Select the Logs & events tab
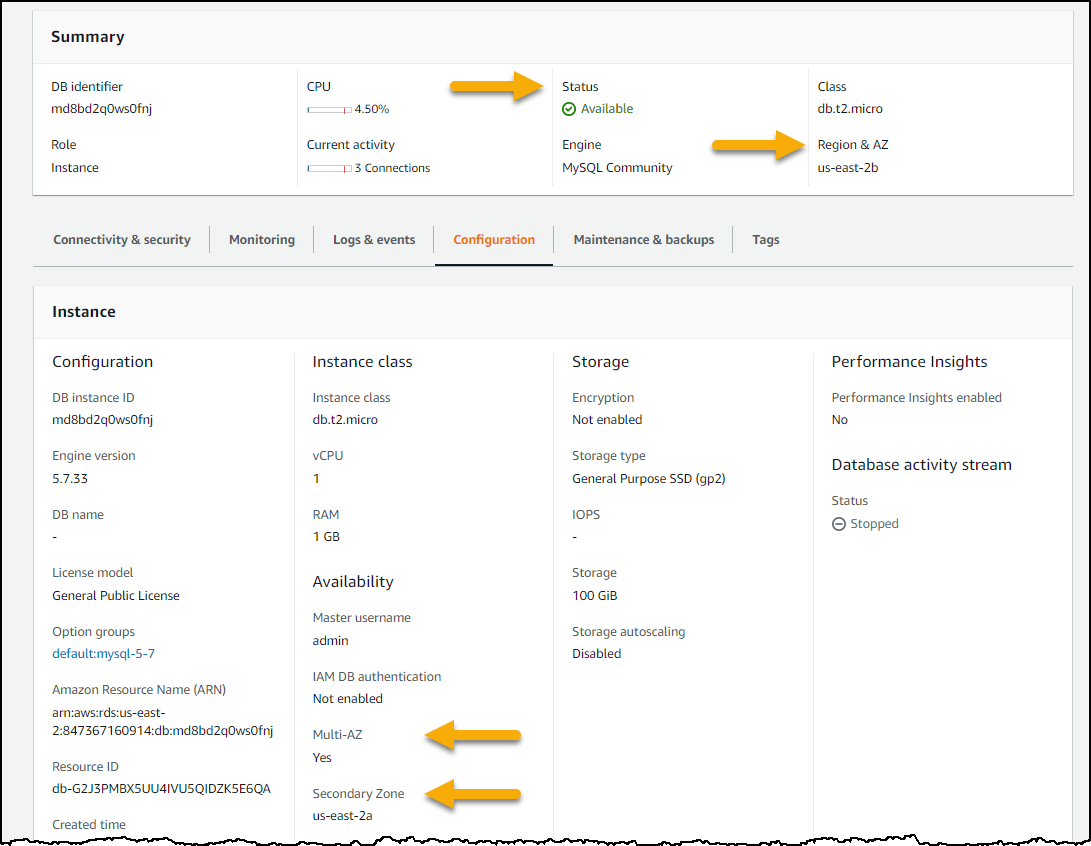The height and width of the screenshot is (846, 1091). pyautogui.click(x=374, y=240)
